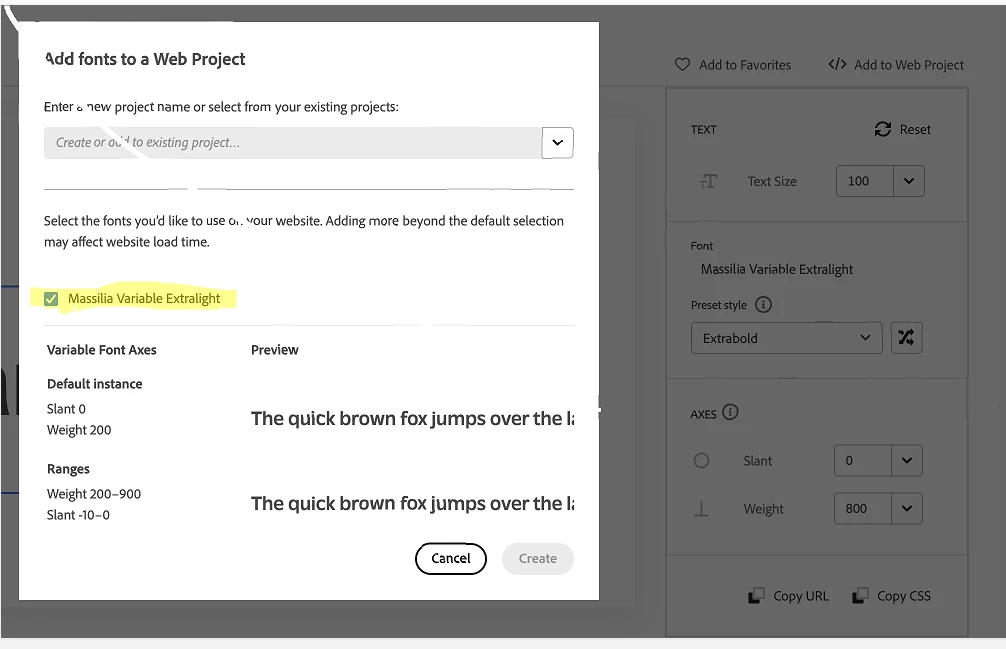Expand the Slant value dropdown arrow

(x=907, y=460)
